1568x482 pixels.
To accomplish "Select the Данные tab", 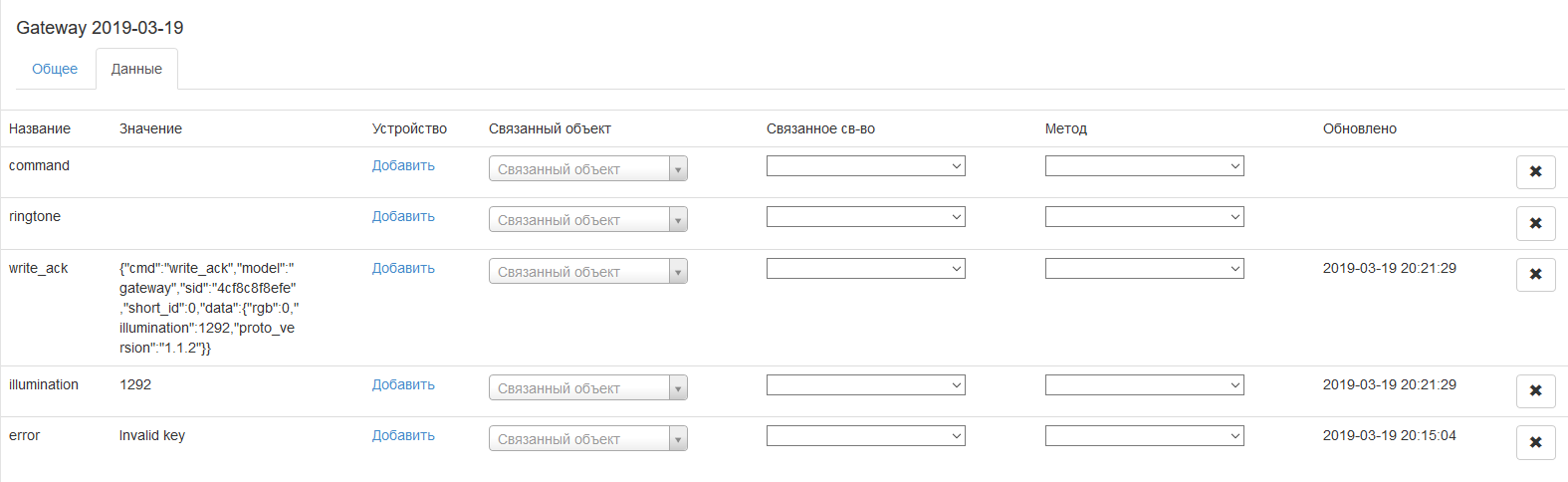I will [136, 69].
